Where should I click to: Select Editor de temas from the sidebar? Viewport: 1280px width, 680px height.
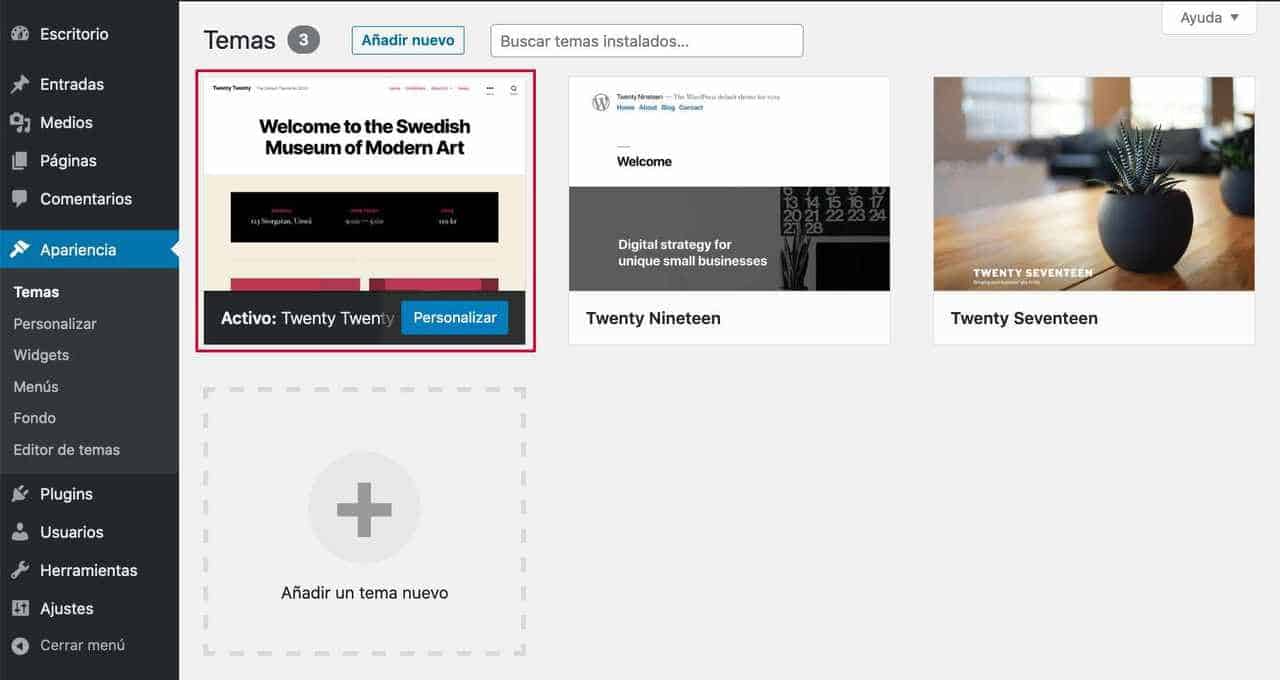(67, 449)
